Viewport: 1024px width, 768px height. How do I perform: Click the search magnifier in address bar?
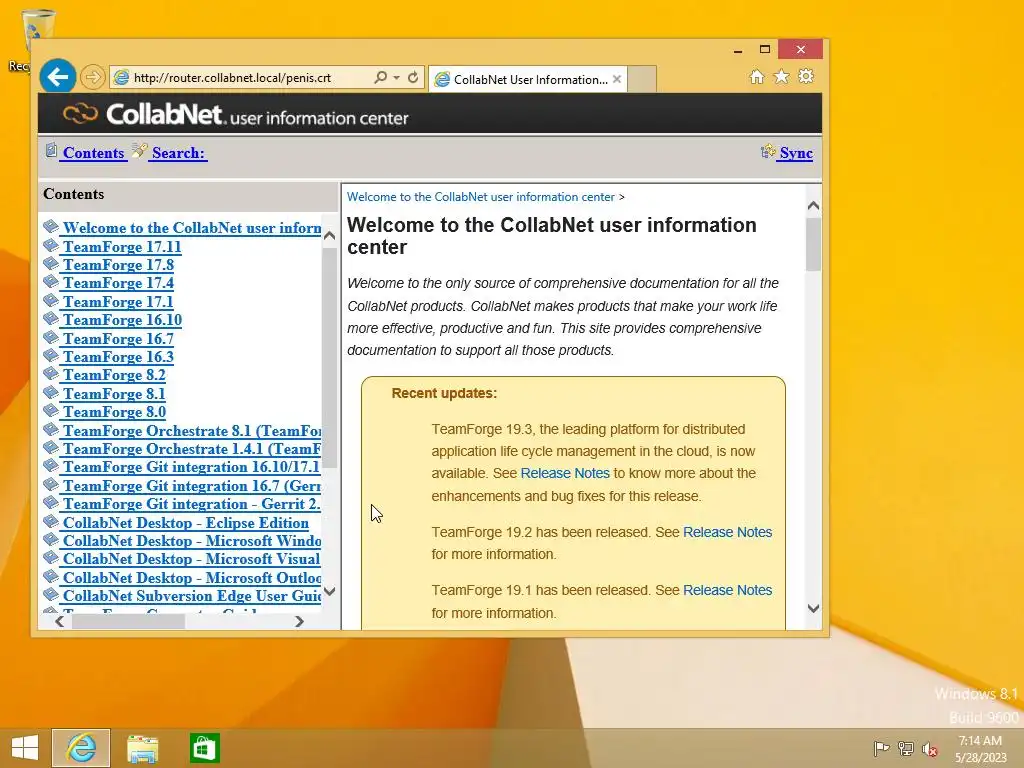click(x=380, y=77)
